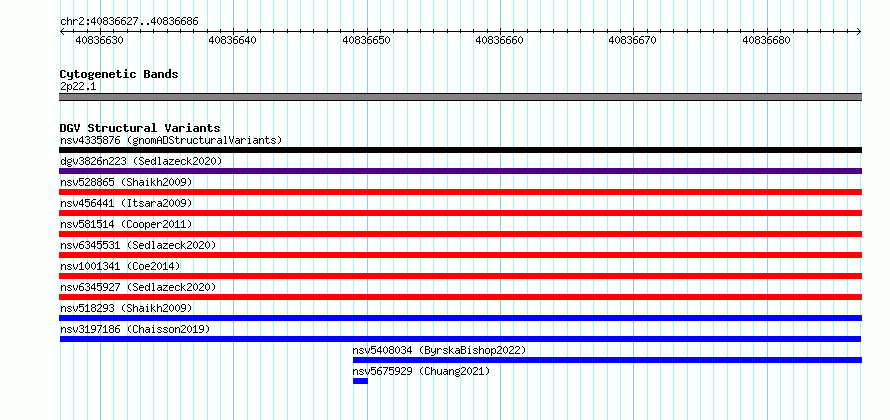Click the red nsv1001341 variant bar
The image size is (890, 420).
[460, 276]
